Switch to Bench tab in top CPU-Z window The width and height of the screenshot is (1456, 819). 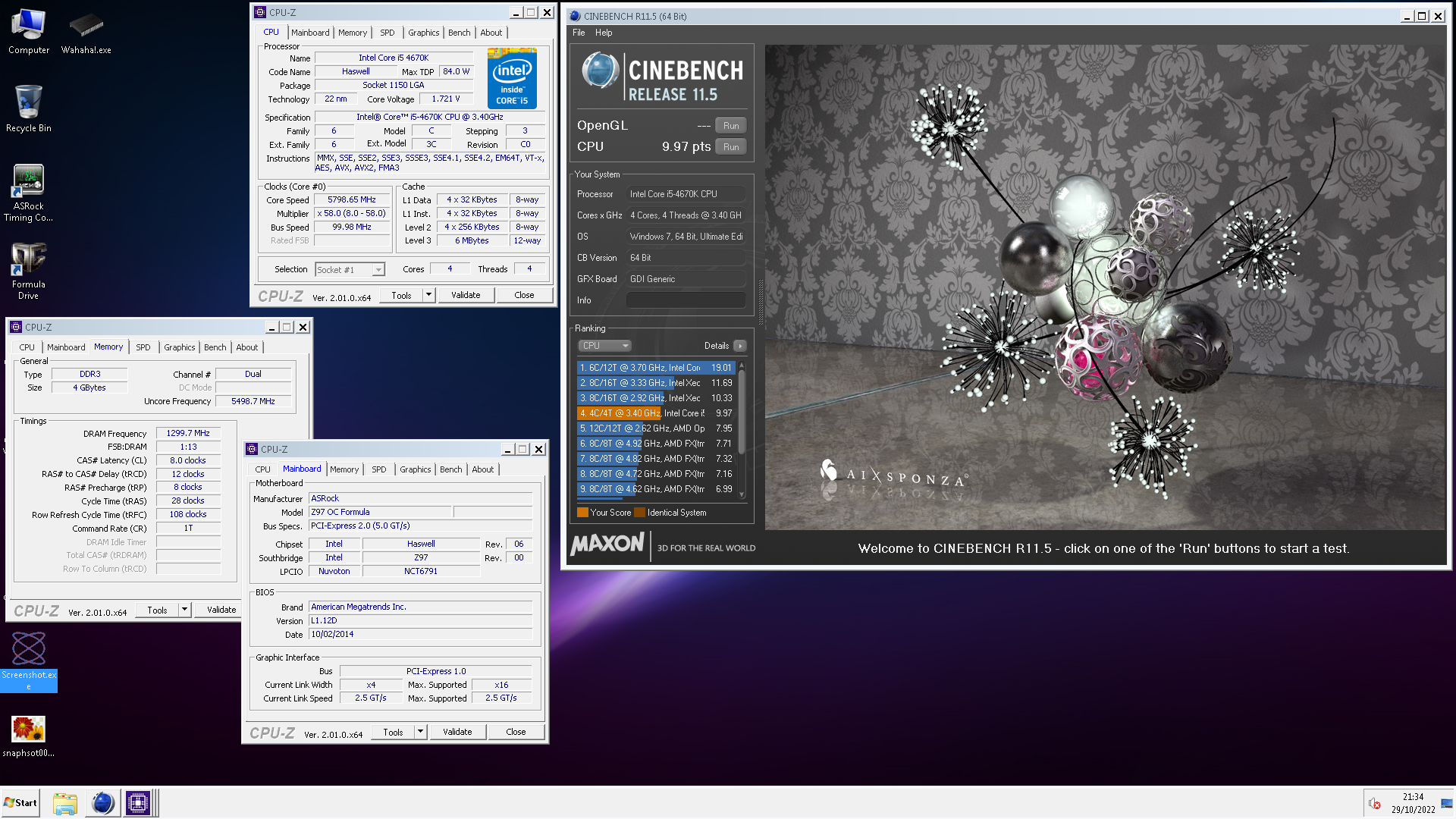[460, 33]
